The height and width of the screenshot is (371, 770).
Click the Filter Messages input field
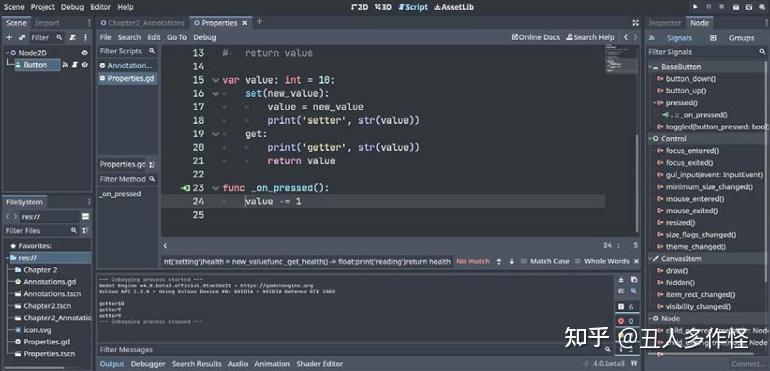354,349
